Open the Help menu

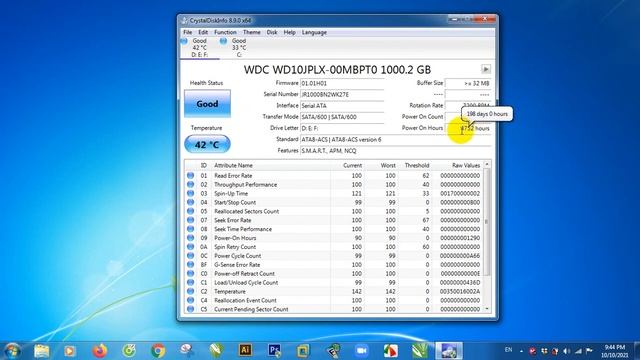[x=289, y=32]
